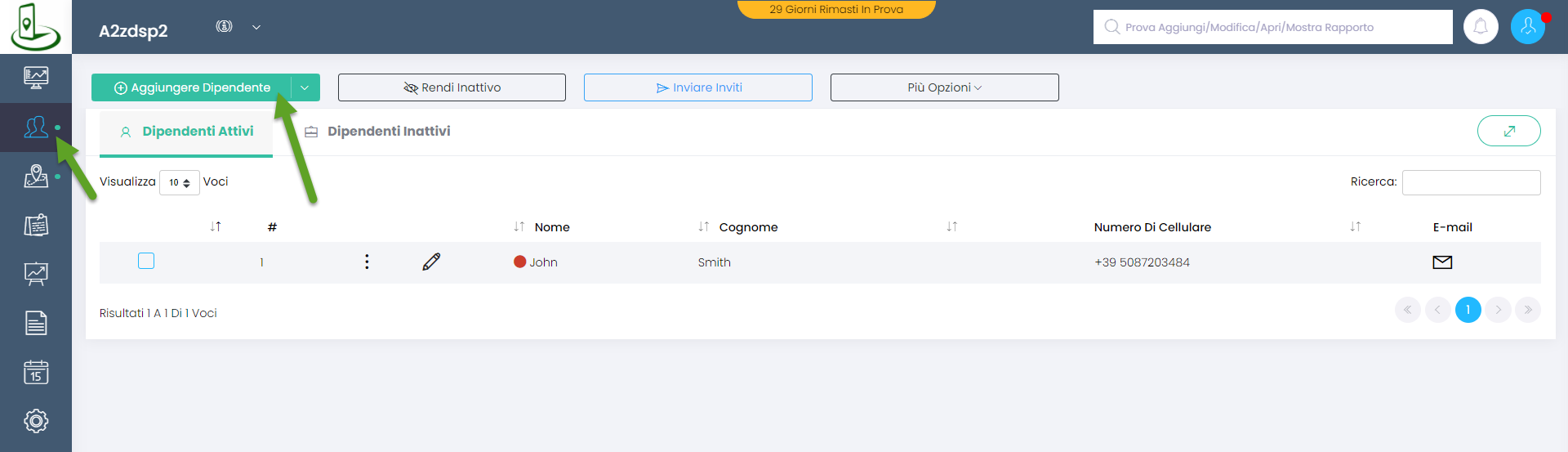
Task: Select the checkbox for John Smith row
Action: (x=146, y=261)
